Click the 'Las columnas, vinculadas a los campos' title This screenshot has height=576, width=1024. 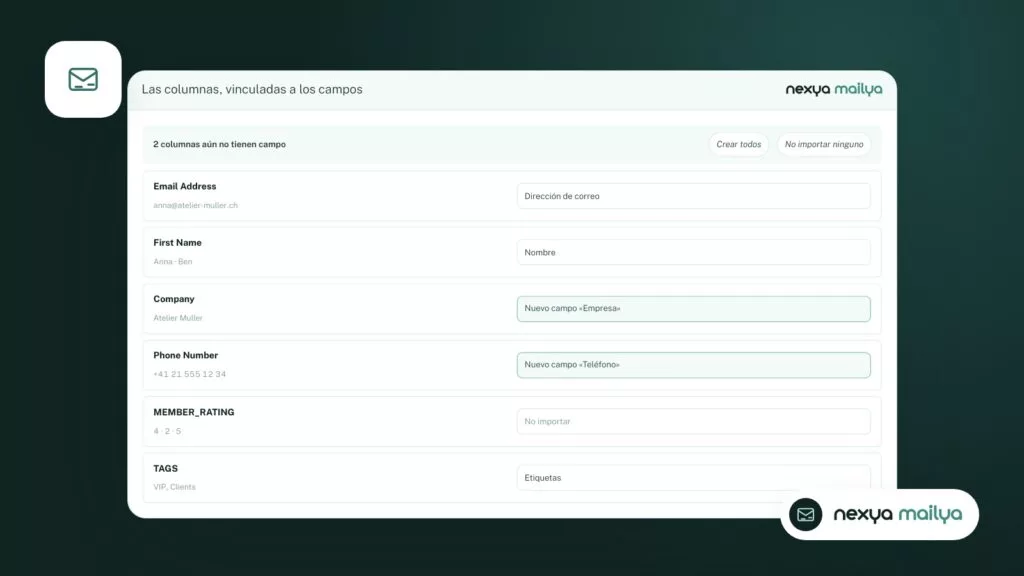pyautogui.click(x=252, y=89)
